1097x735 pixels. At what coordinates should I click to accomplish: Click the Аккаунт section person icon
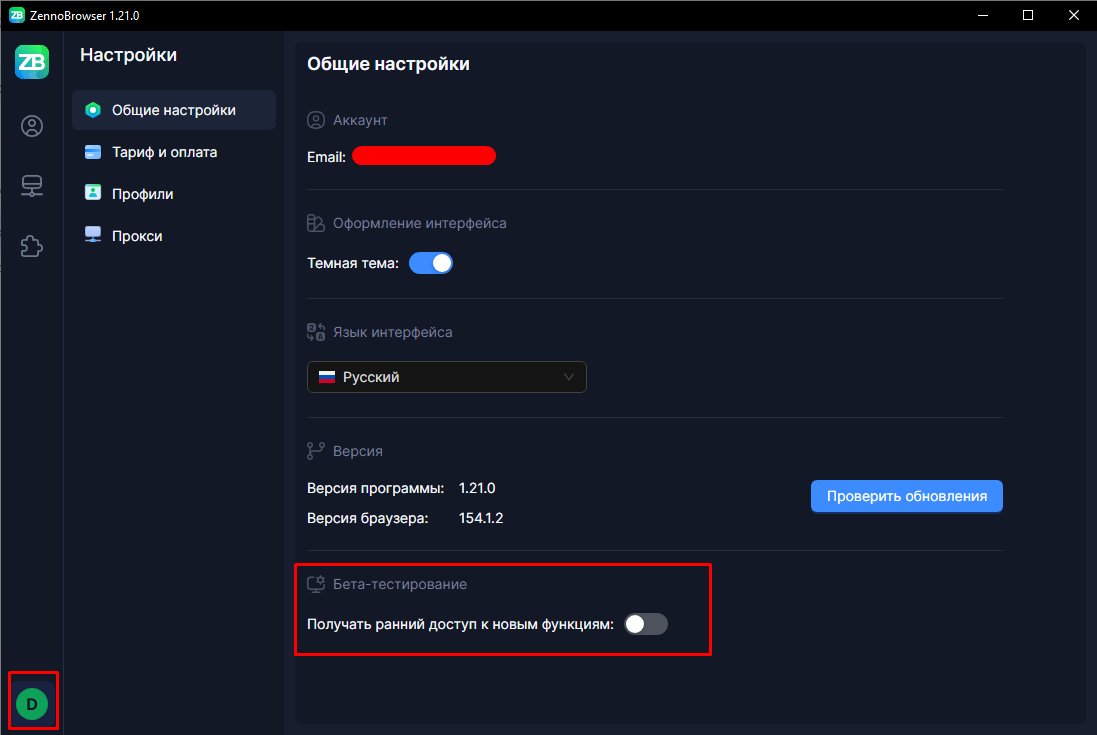point(316,120)
